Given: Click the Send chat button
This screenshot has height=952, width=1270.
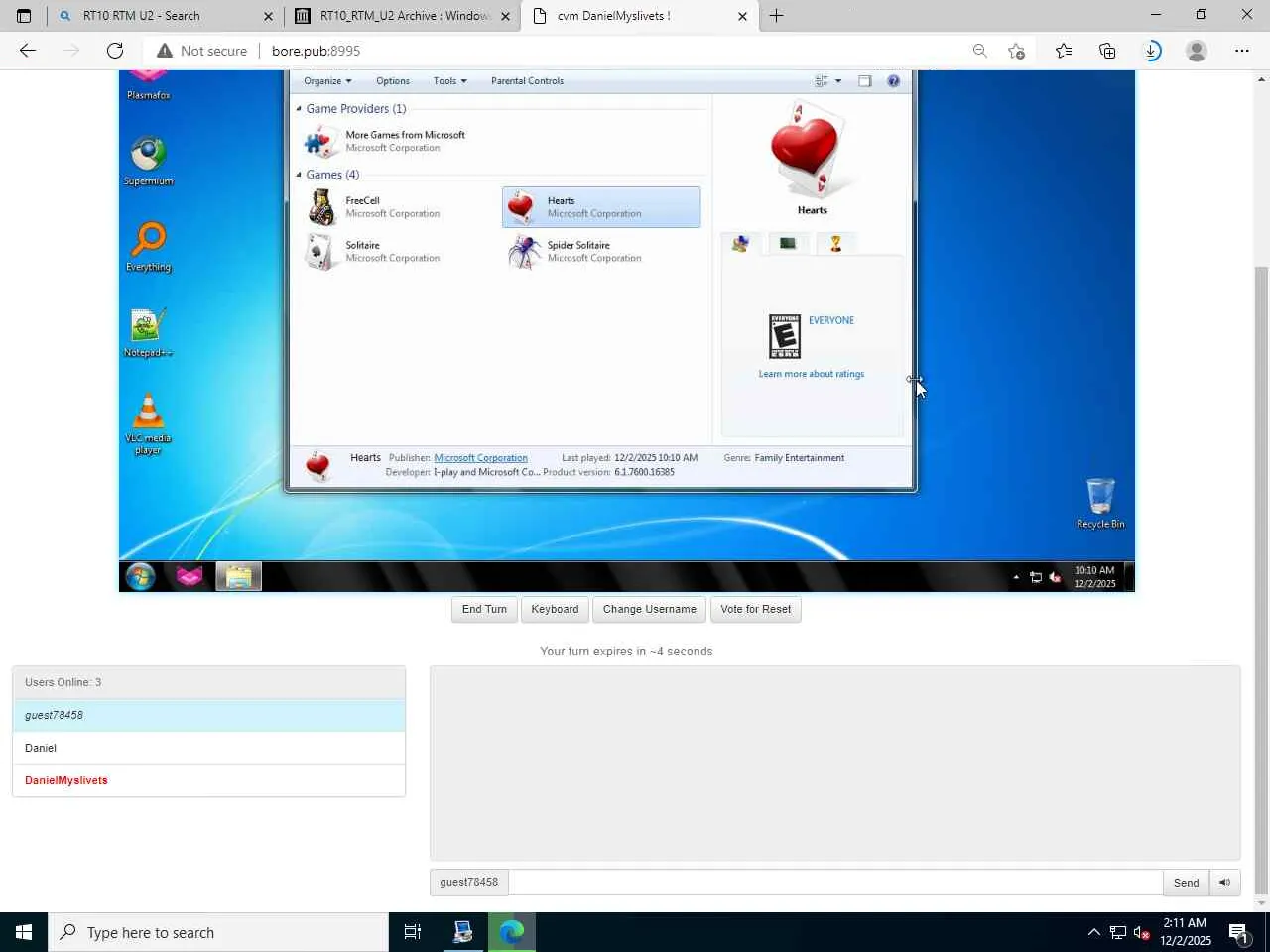Looking at the screenshot, I should pyautogui.click(x=1187, y=882).
